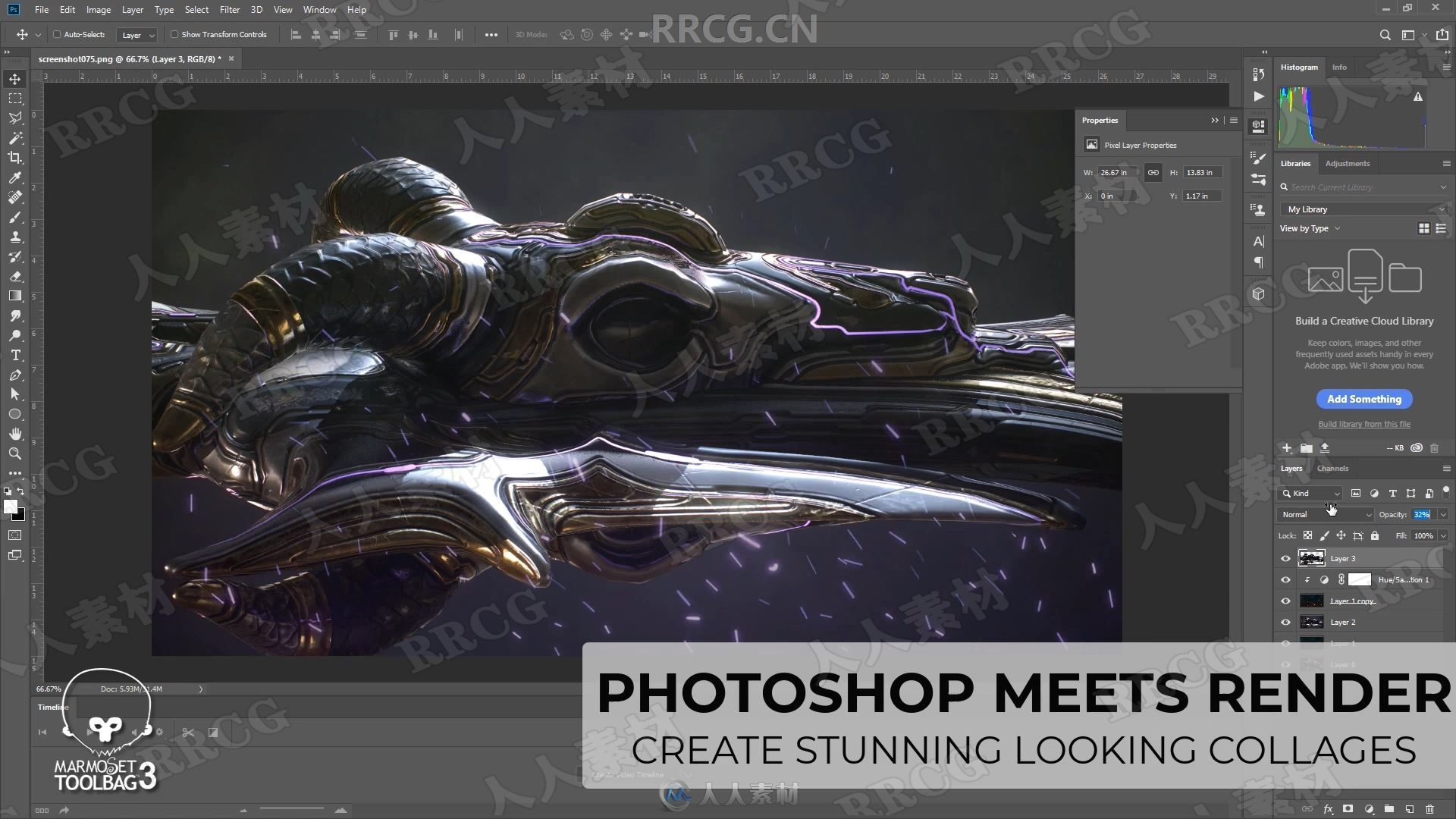Expand the Adjustments tab
The width and height of the screenshot is (1456, 819).
(1346, 163)
